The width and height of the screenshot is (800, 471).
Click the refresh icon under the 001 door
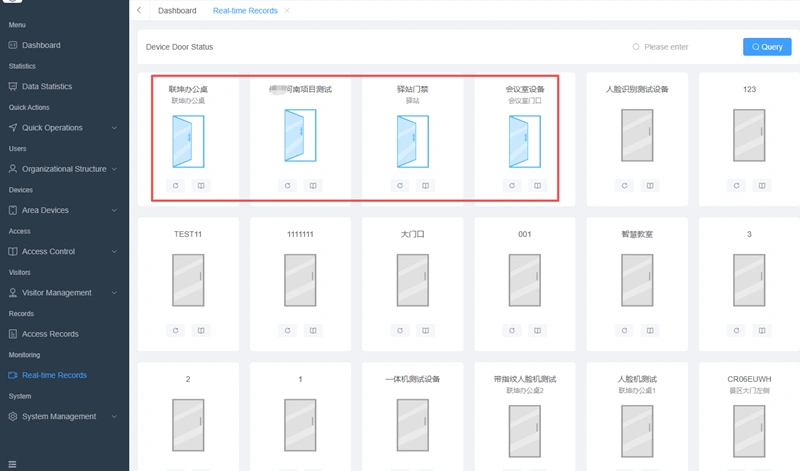[512, 330]
